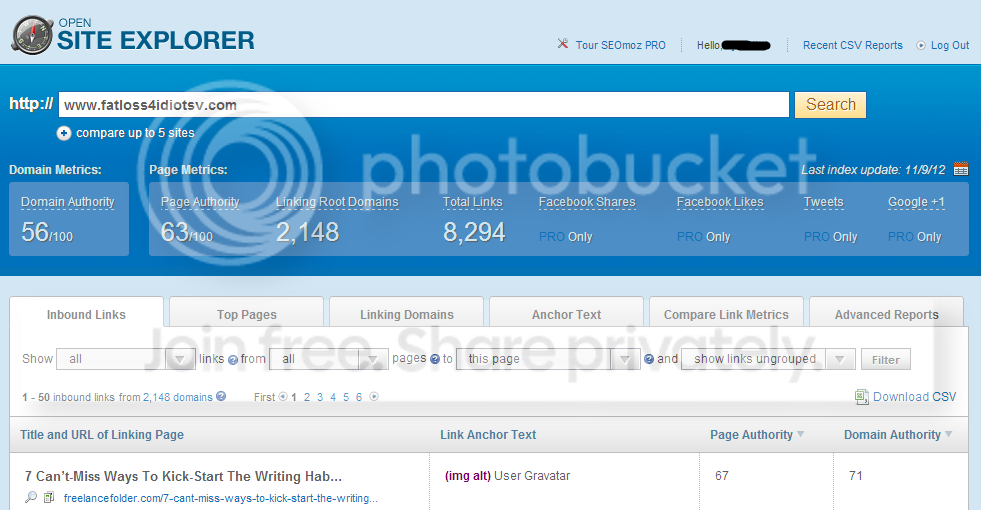The image size is (981, 510).
Task: Click page document icon in freelancefolder row
Action: pyautogui.click(x=49, y=497)
